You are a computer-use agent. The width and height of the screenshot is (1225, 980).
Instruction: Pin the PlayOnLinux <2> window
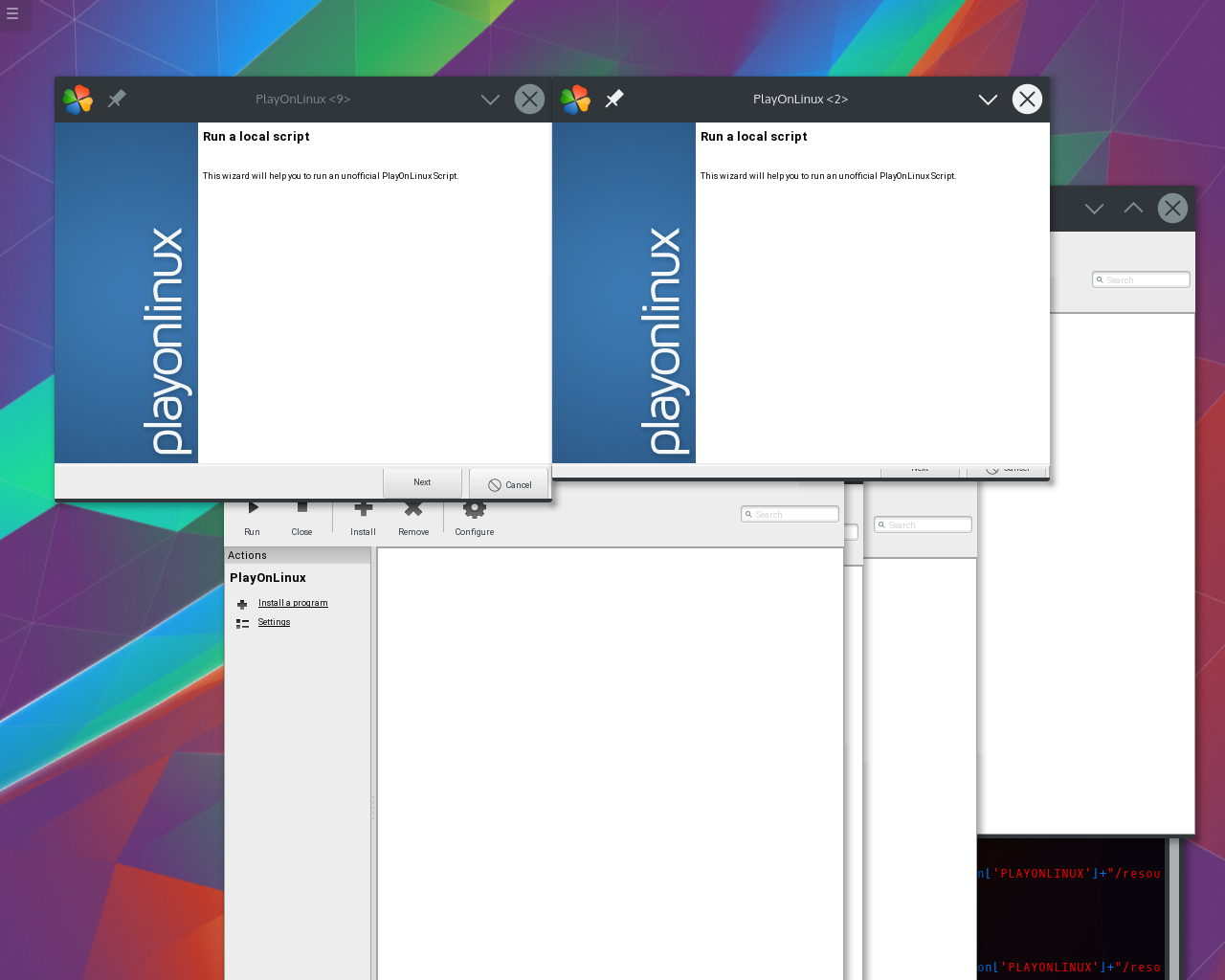pos(614,99)
